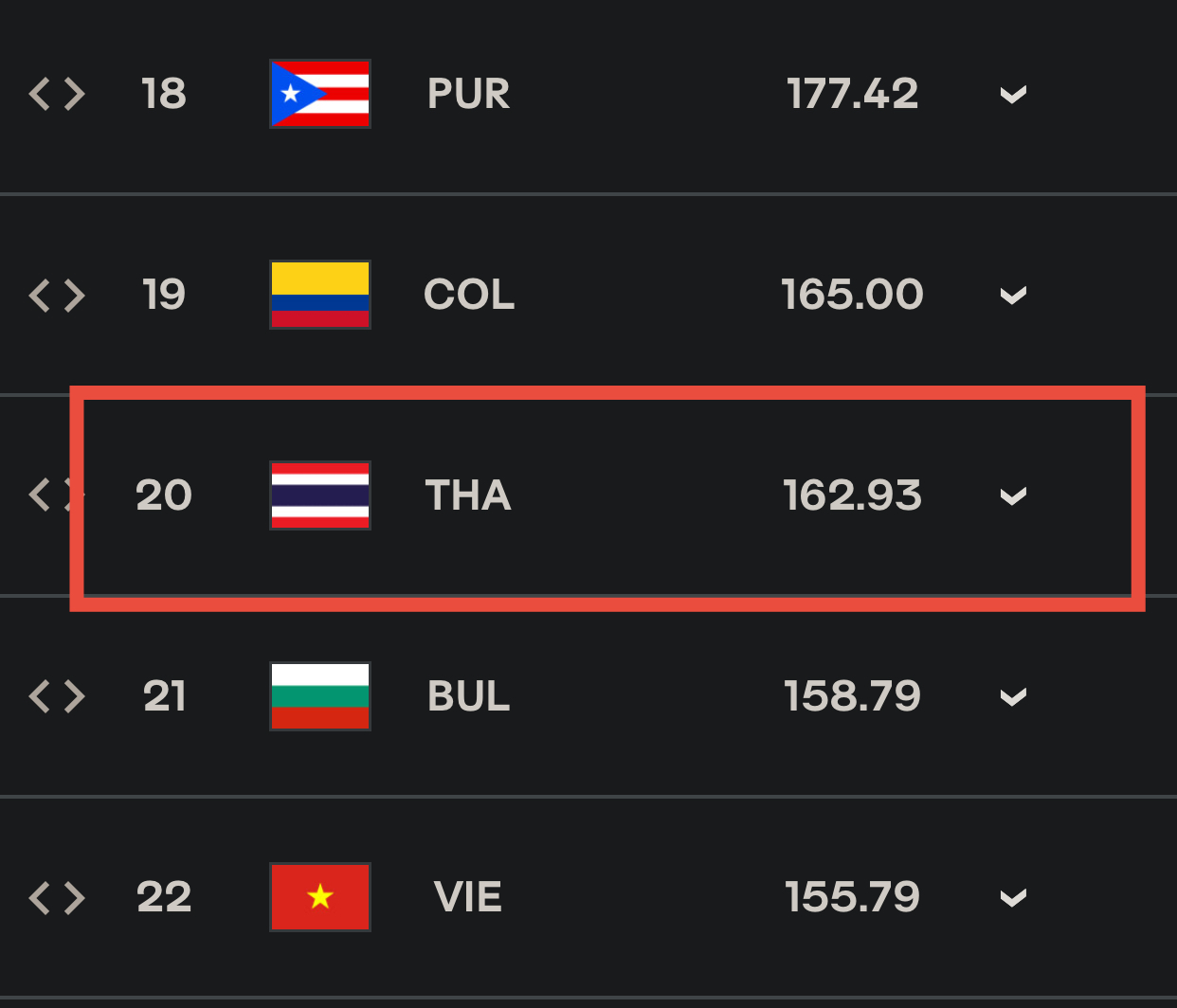This screenshot has width=1177, height=1008.
Task: Expand the VIE row chevron
Action: coord(1013,897)
